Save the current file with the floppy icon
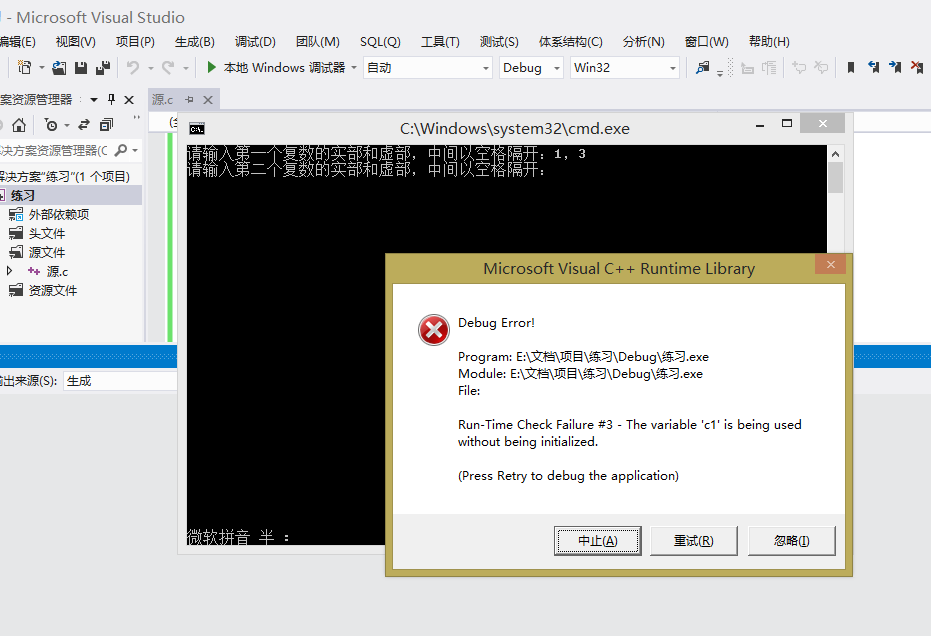The height and width of the screenshot is (636, 931). point(81,68)
